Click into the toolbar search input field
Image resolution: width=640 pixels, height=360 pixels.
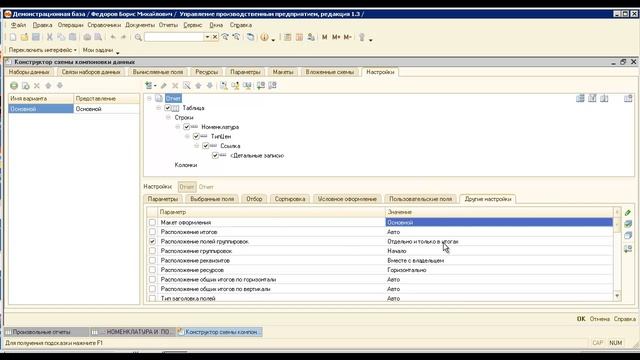174,37
